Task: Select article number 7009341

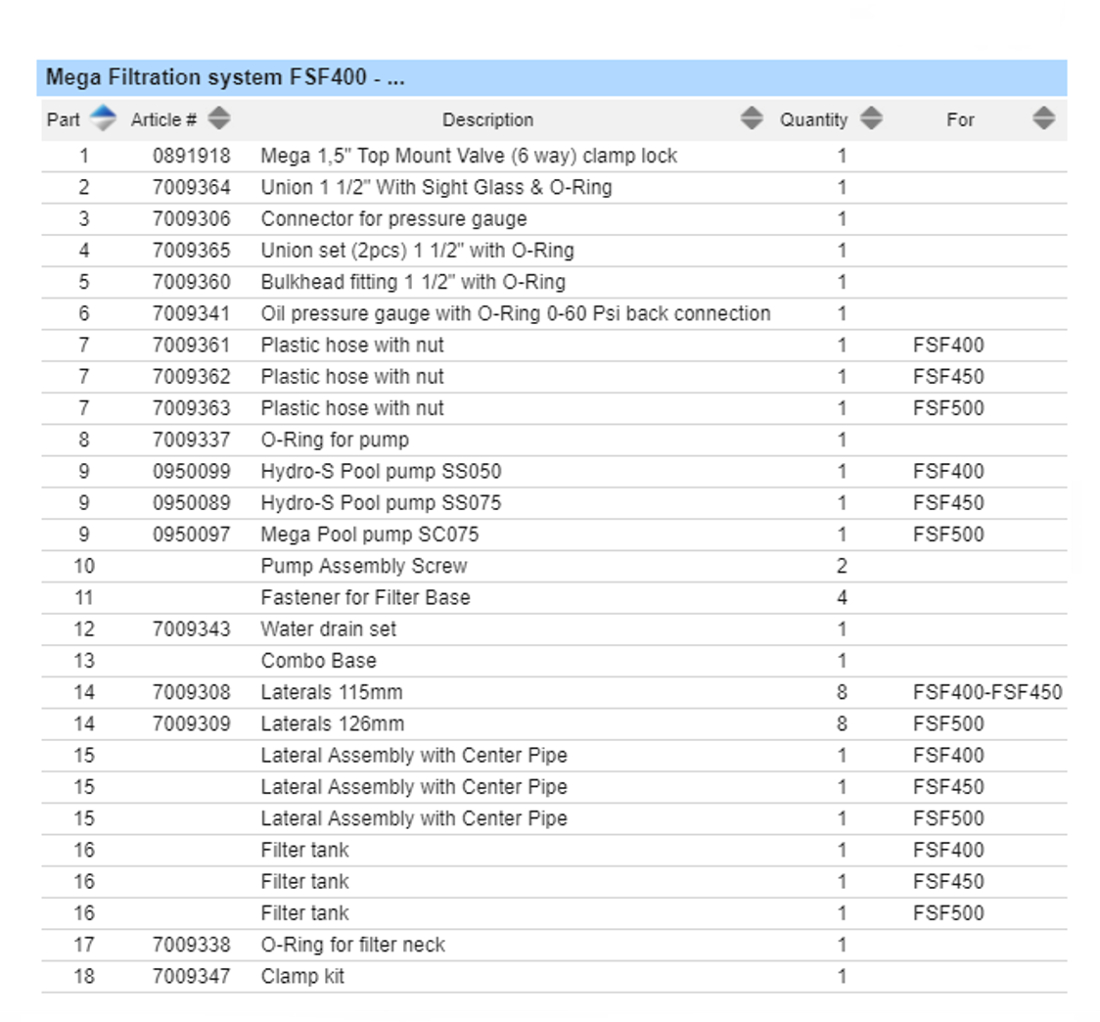Action: click(x=192, y=314)
